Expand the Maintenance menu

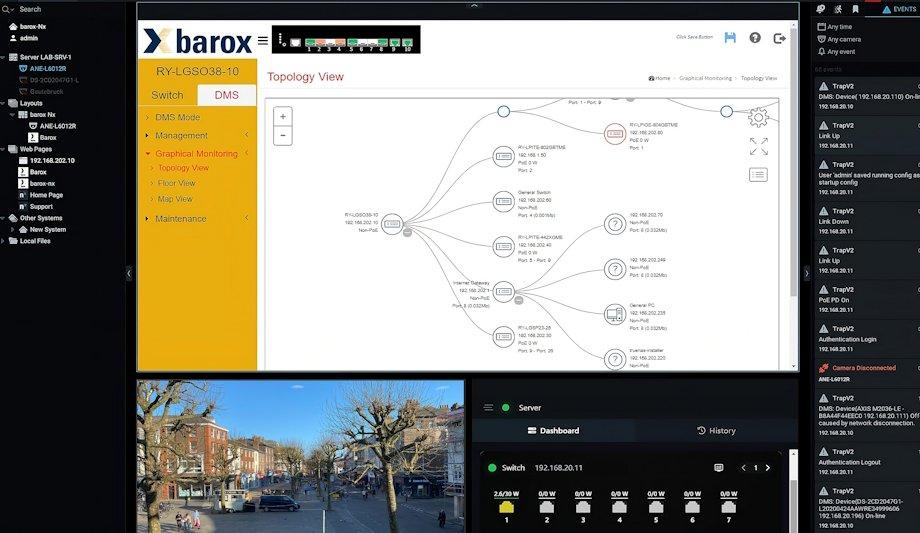click(x=198, y=218)
